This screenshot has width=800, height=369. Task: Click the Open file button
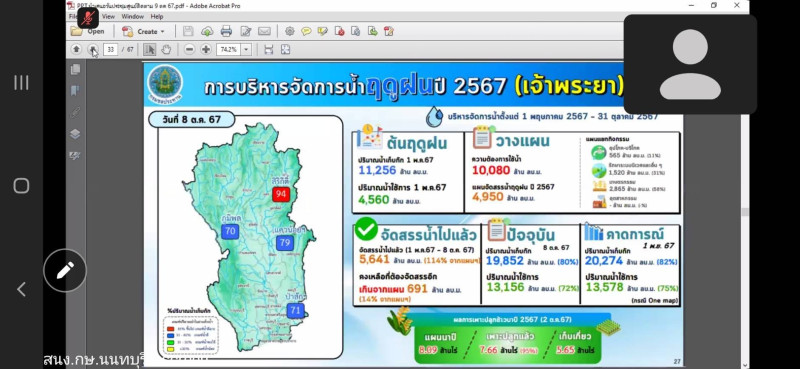coord(88,31)
